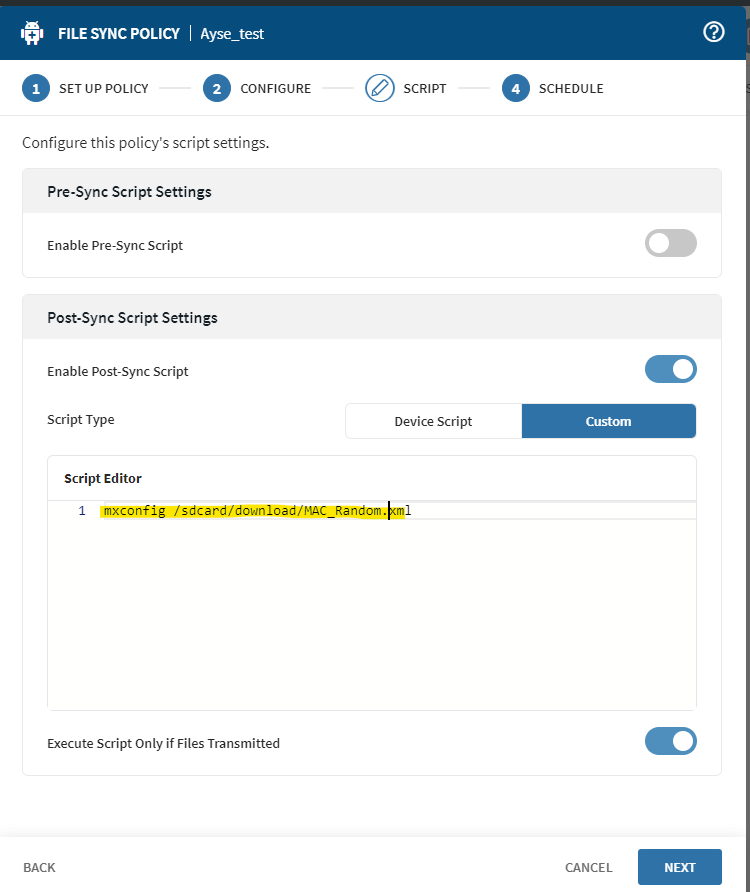Switch script type to Device Script
The image size is (750, 892).
433,421
